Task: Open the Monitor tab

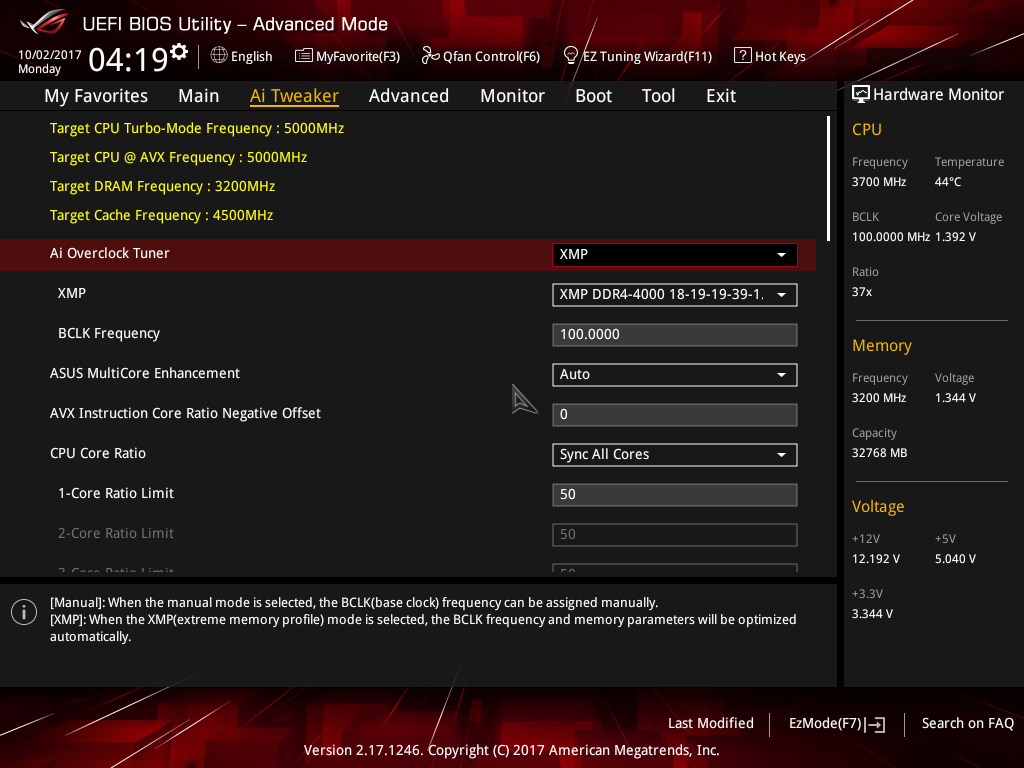Action: 512,96
